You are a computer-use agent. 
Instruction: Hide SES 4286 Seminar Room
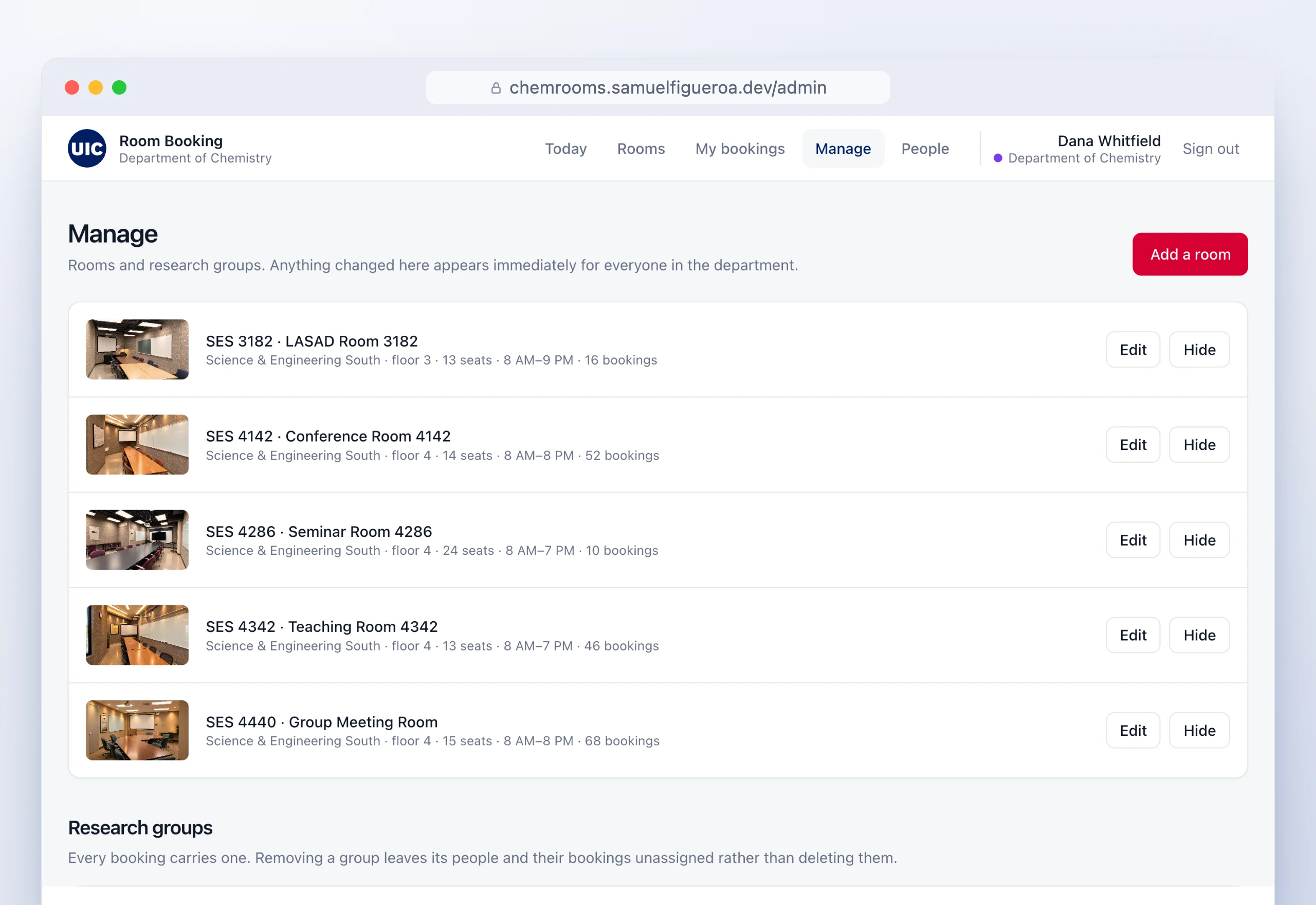pos(1199,540)
